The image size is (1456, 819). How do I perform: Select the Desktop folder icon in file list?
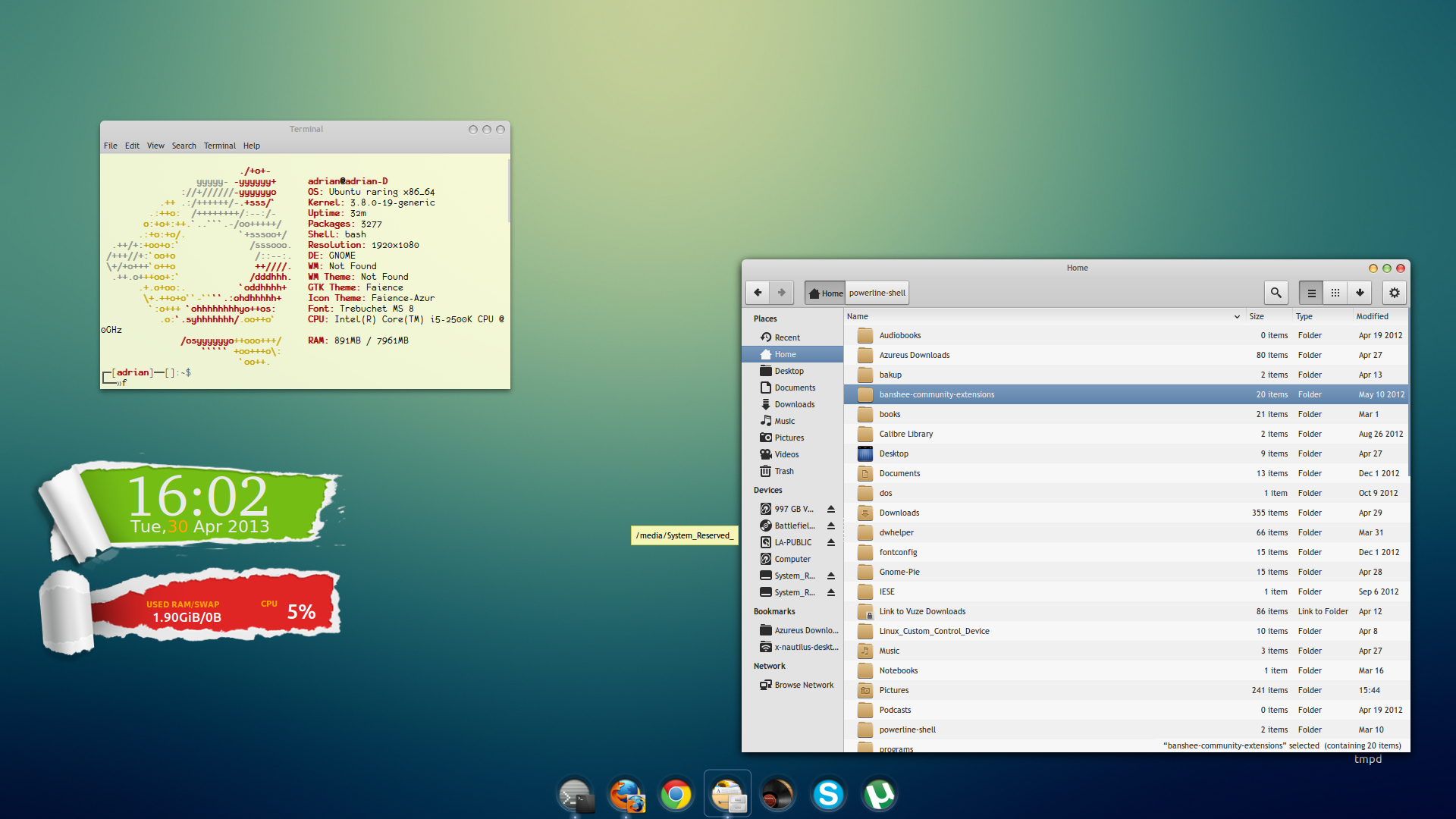pyautogui.click(x=865, y=453)
